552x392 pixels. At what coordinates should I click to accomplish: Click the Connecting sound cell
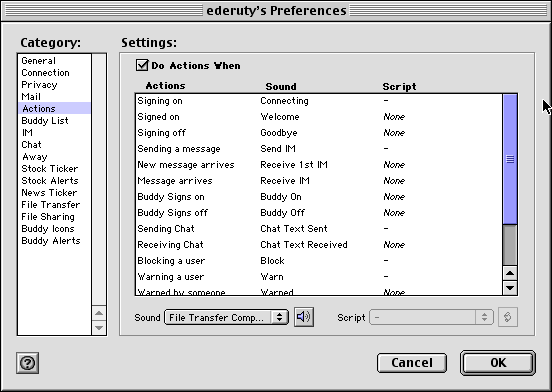click(284, 101)
